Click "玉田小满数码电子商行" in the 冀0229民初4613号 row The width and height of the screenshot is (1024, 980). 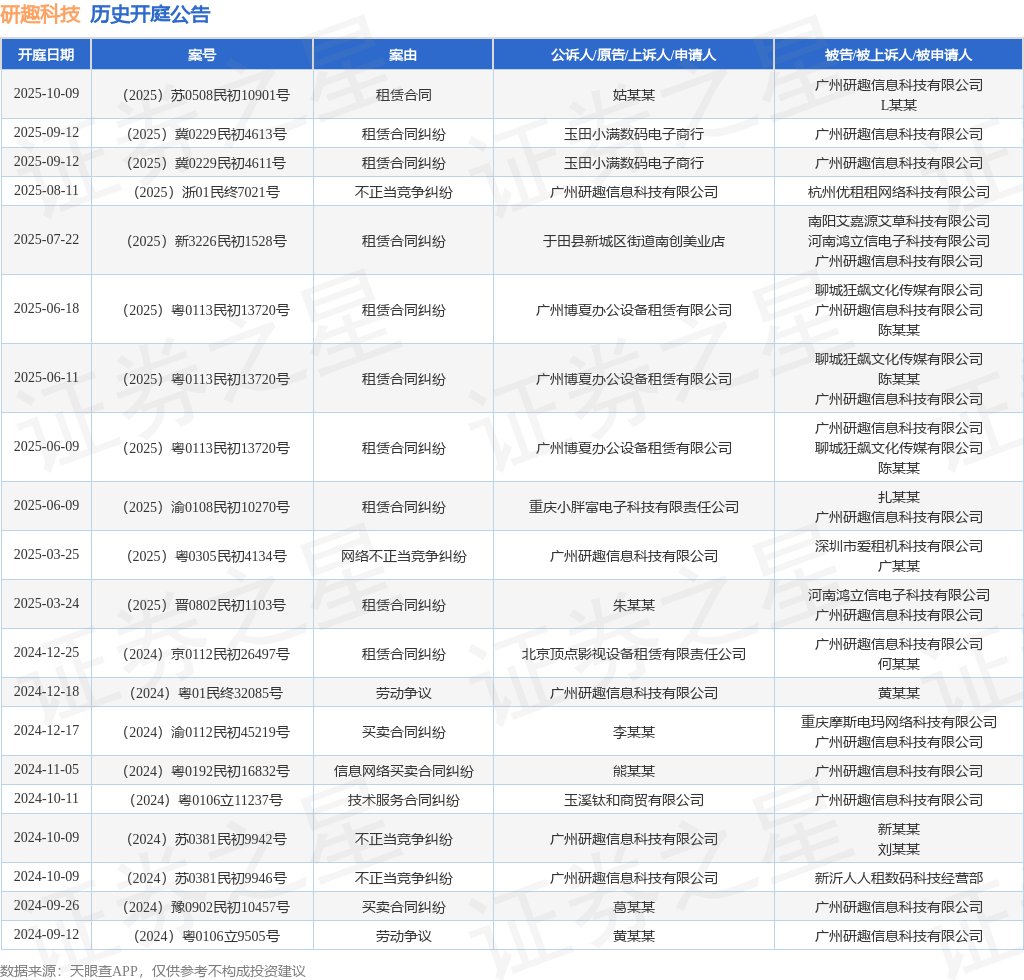(x=633, y=134)
